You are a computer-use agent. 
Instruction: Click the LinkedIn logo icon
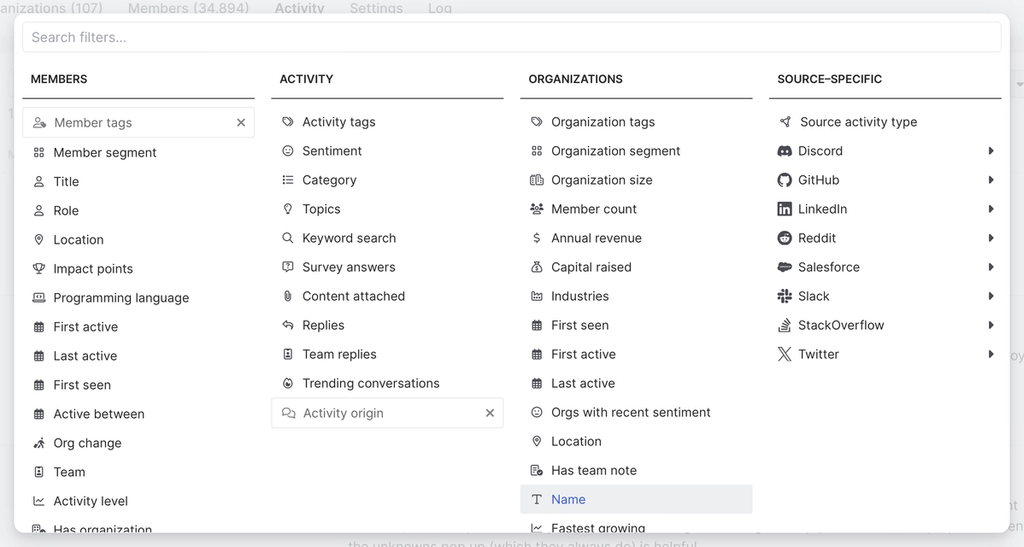[x=785, y=209]
